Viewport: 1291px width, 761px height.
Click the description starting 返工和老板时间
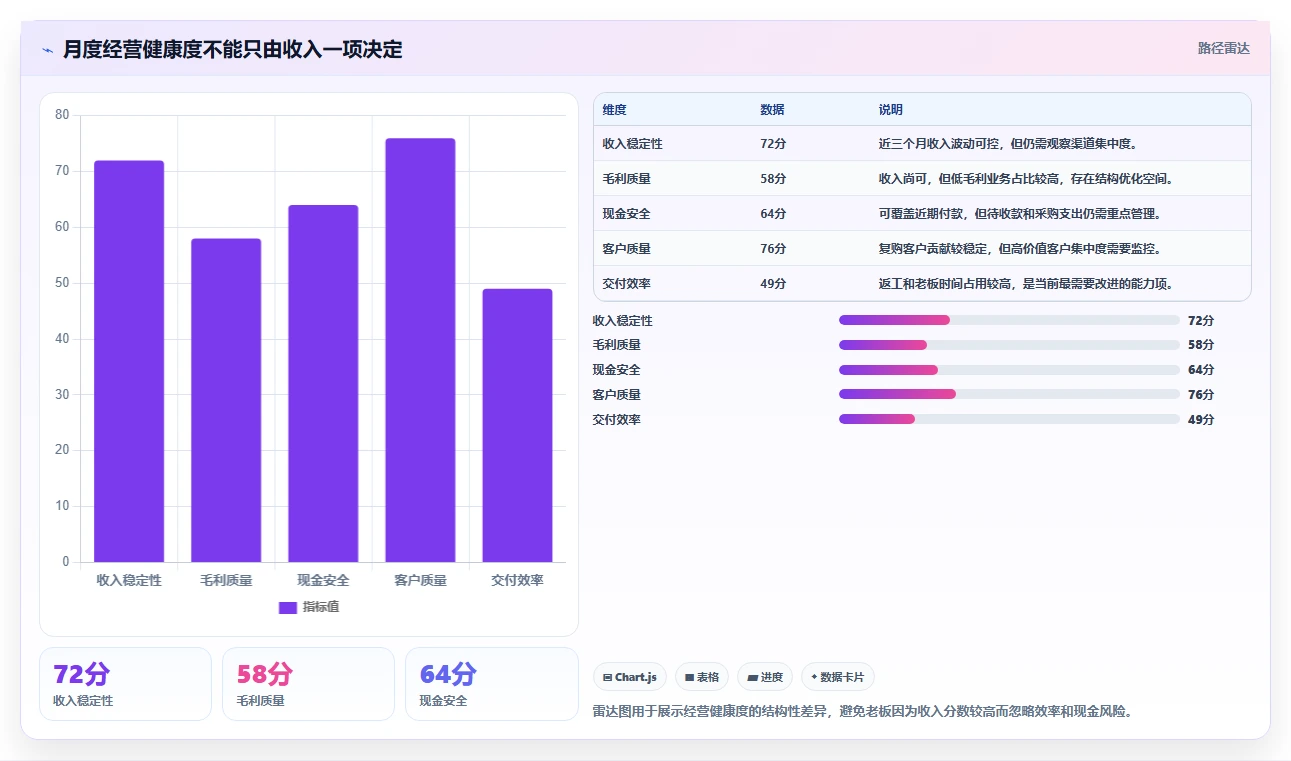(x=1026, y=284)
